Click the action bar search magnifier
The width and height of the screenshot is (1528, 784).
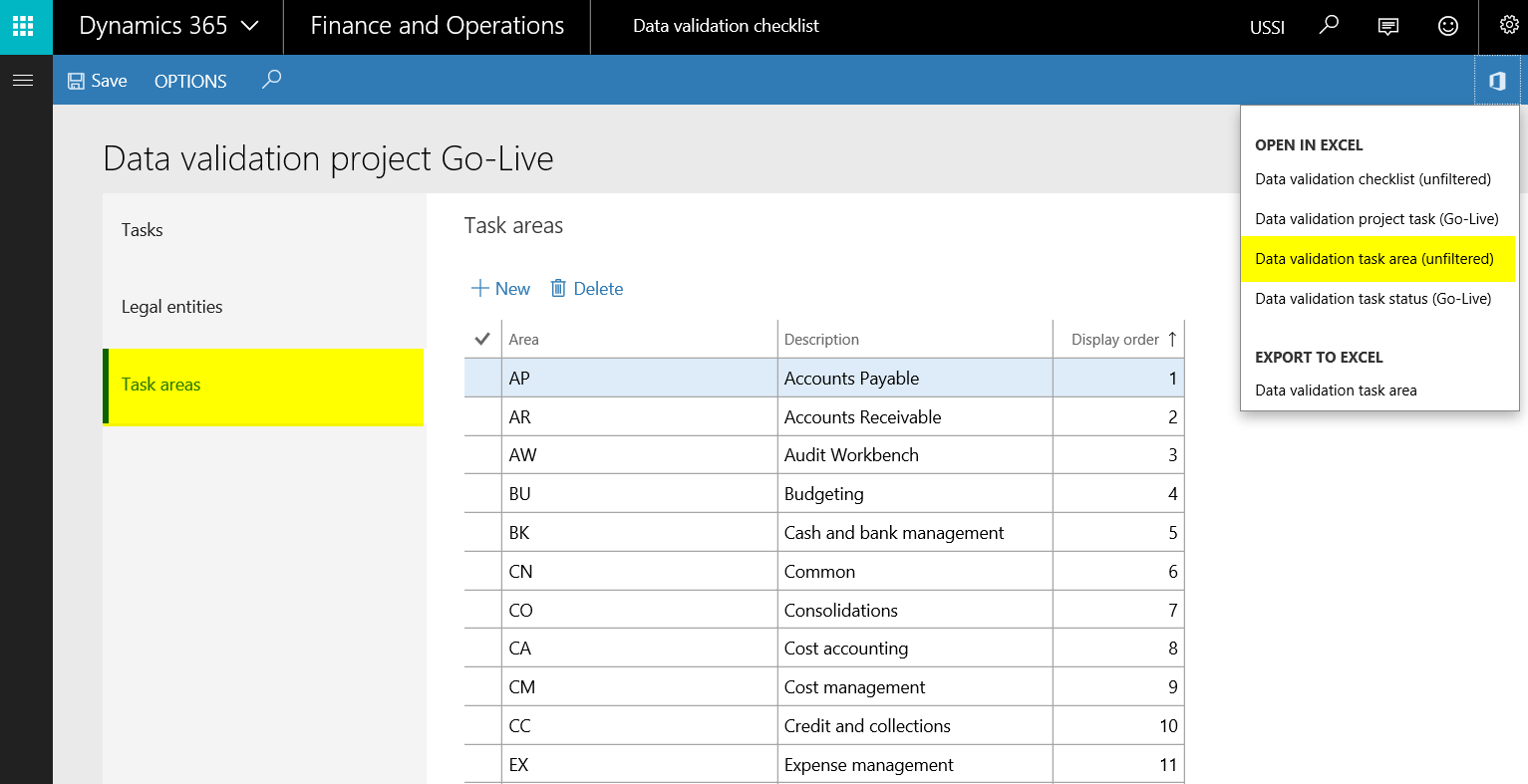[x=271, y=80]
